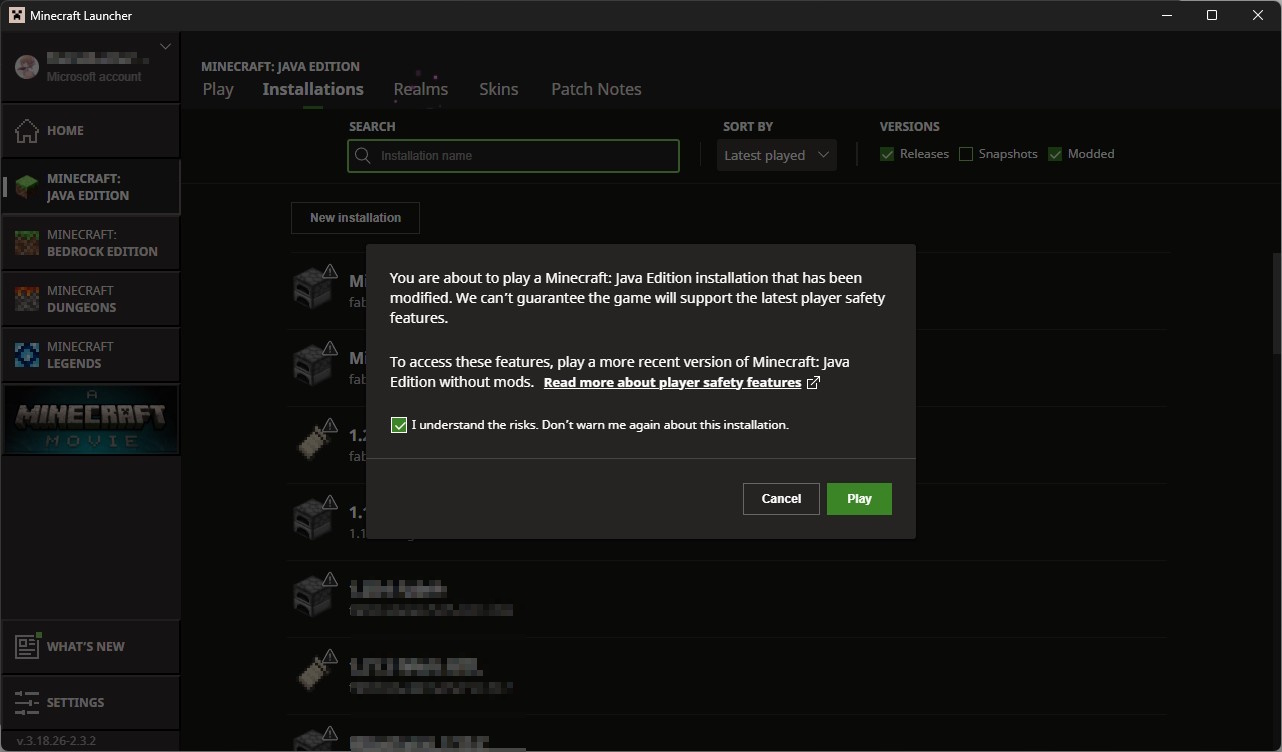Open launcher Settings
Image resolution: width=1282 pixels, height=752 pixels.
pos(91,703)
